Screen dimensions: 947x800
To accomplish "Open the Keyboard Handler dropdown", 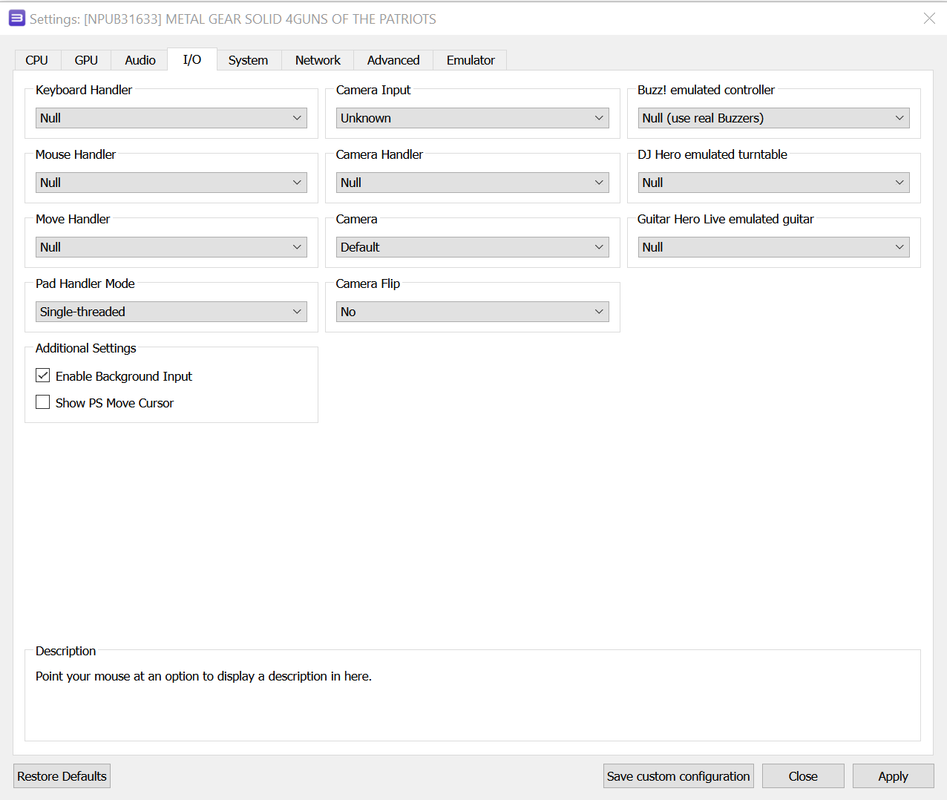I will click(x=171, y=118).
